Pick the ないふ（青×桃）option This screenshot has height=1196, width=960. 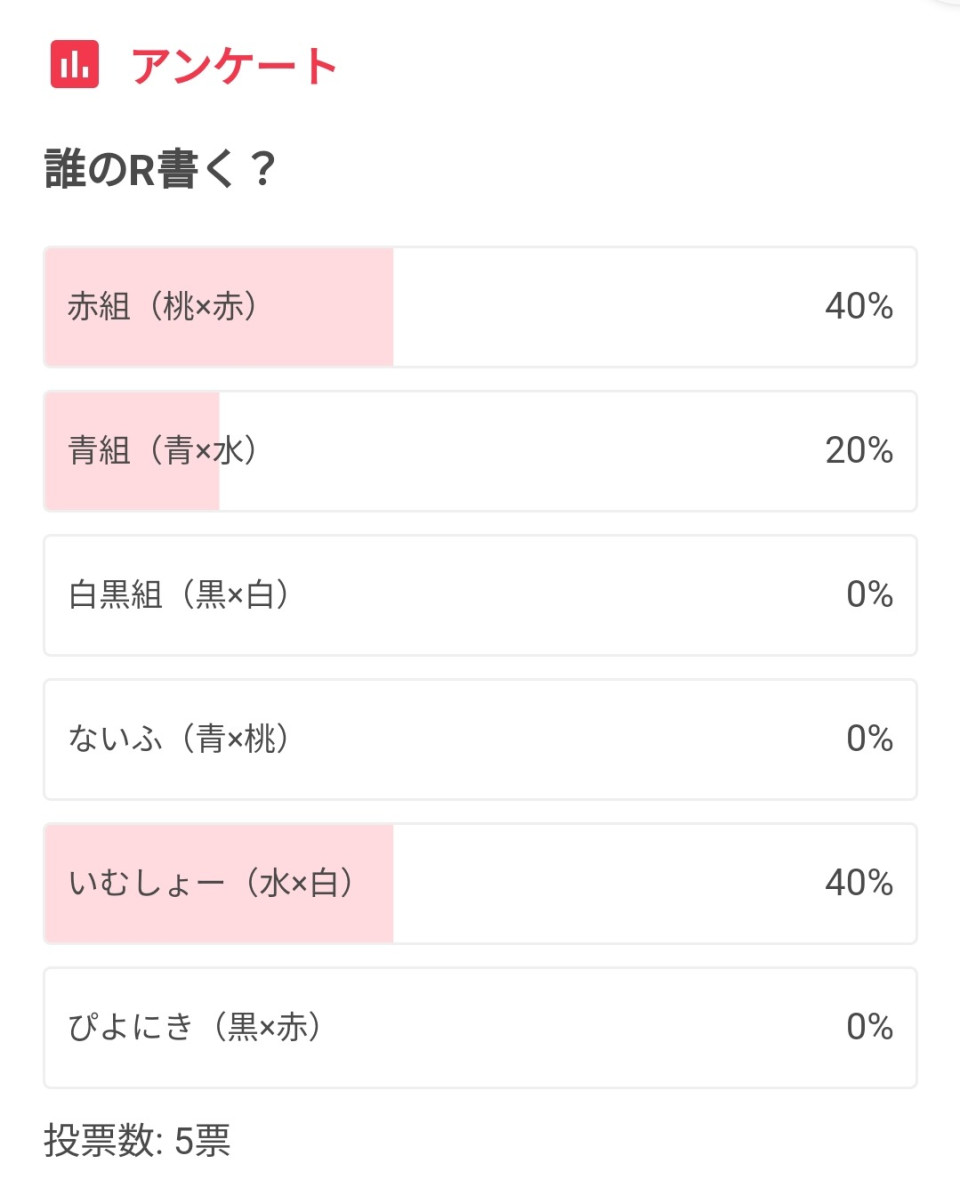[x=179, y=739]
